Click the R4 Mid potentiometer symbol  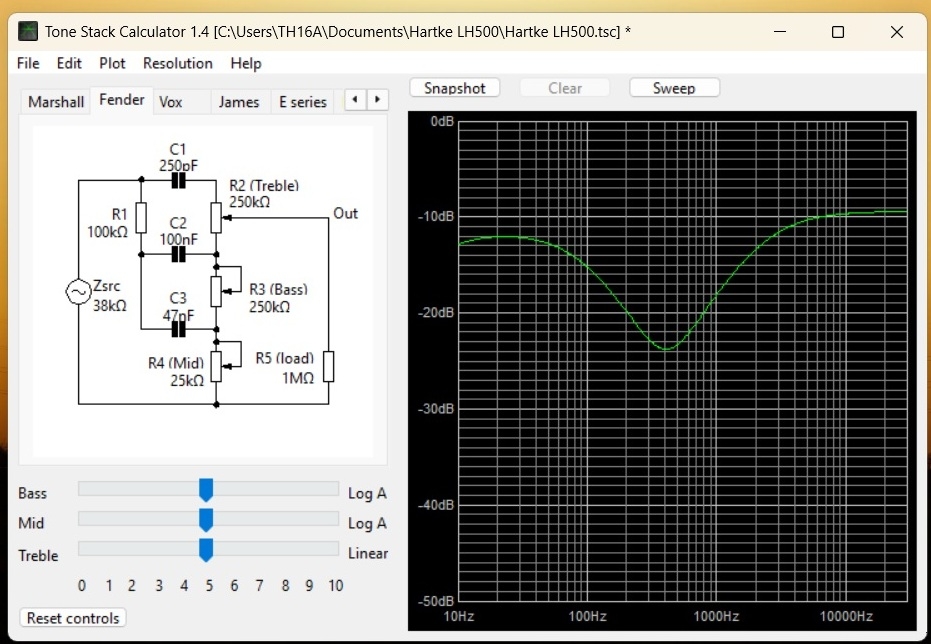[x=216, y=366]
